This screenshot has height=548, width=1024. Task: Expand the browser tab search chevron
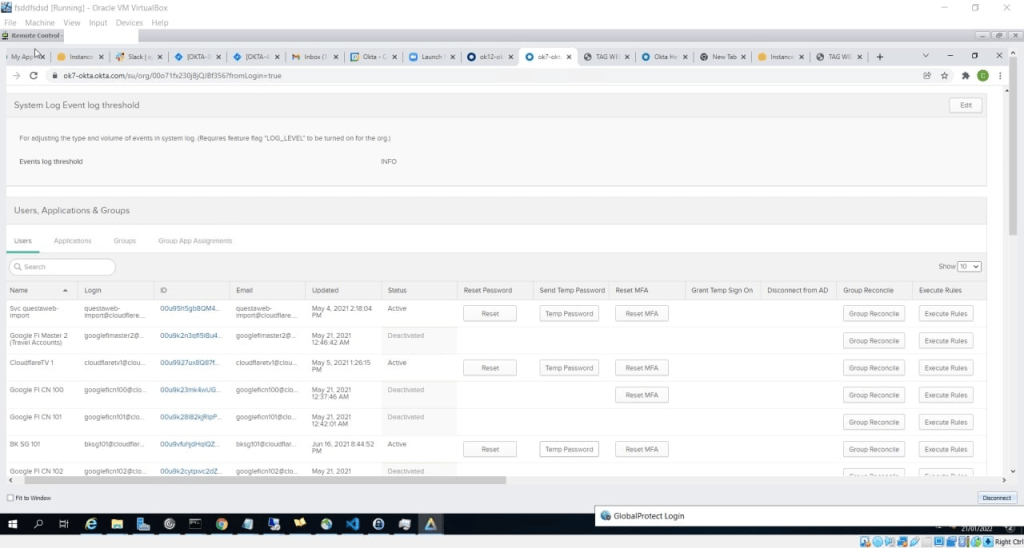(924, 57)
